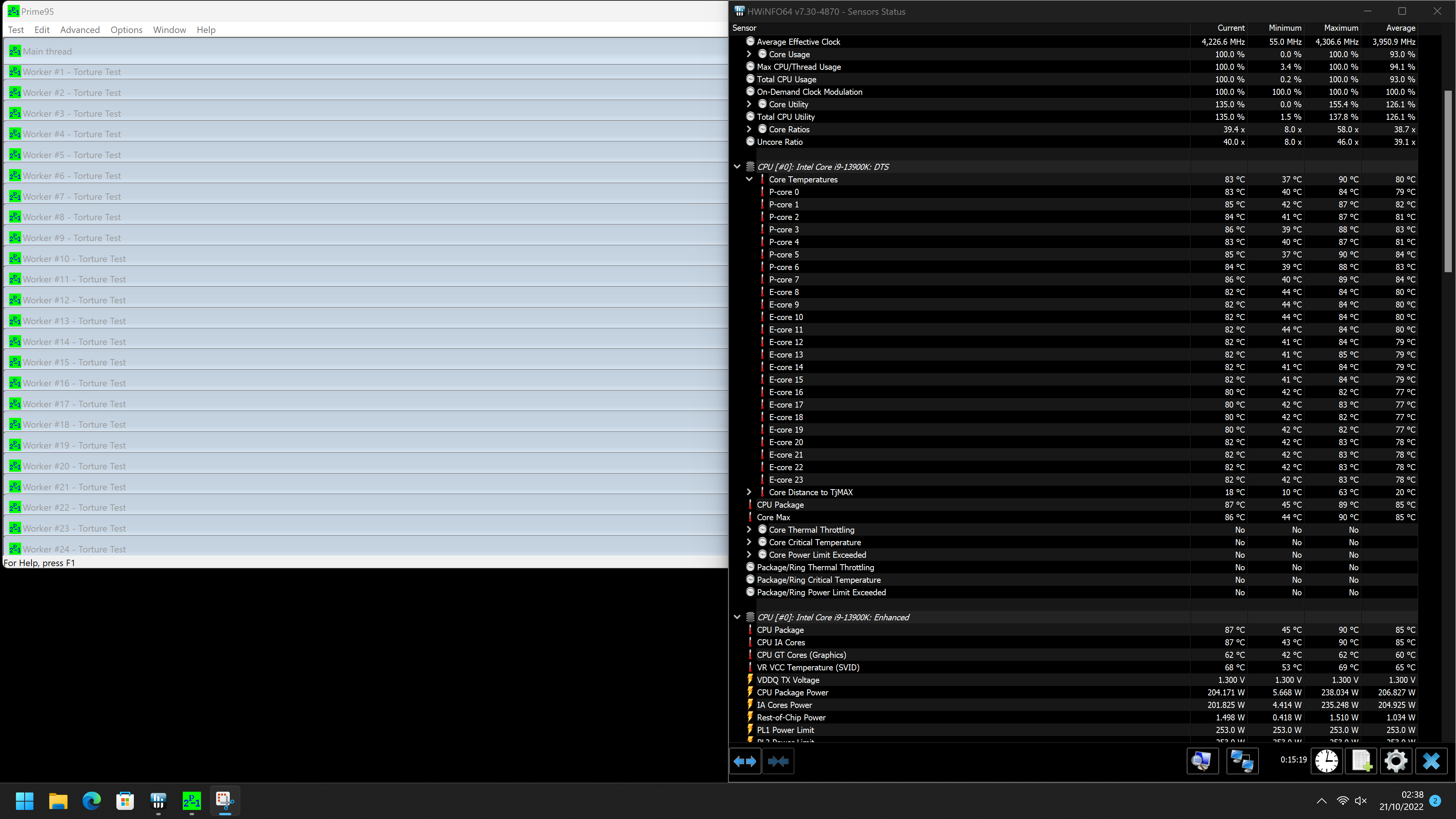The image size is (1456, 819).
Task: Switch to HWiNFO taskbar icon
Action: tap(158, 800)
